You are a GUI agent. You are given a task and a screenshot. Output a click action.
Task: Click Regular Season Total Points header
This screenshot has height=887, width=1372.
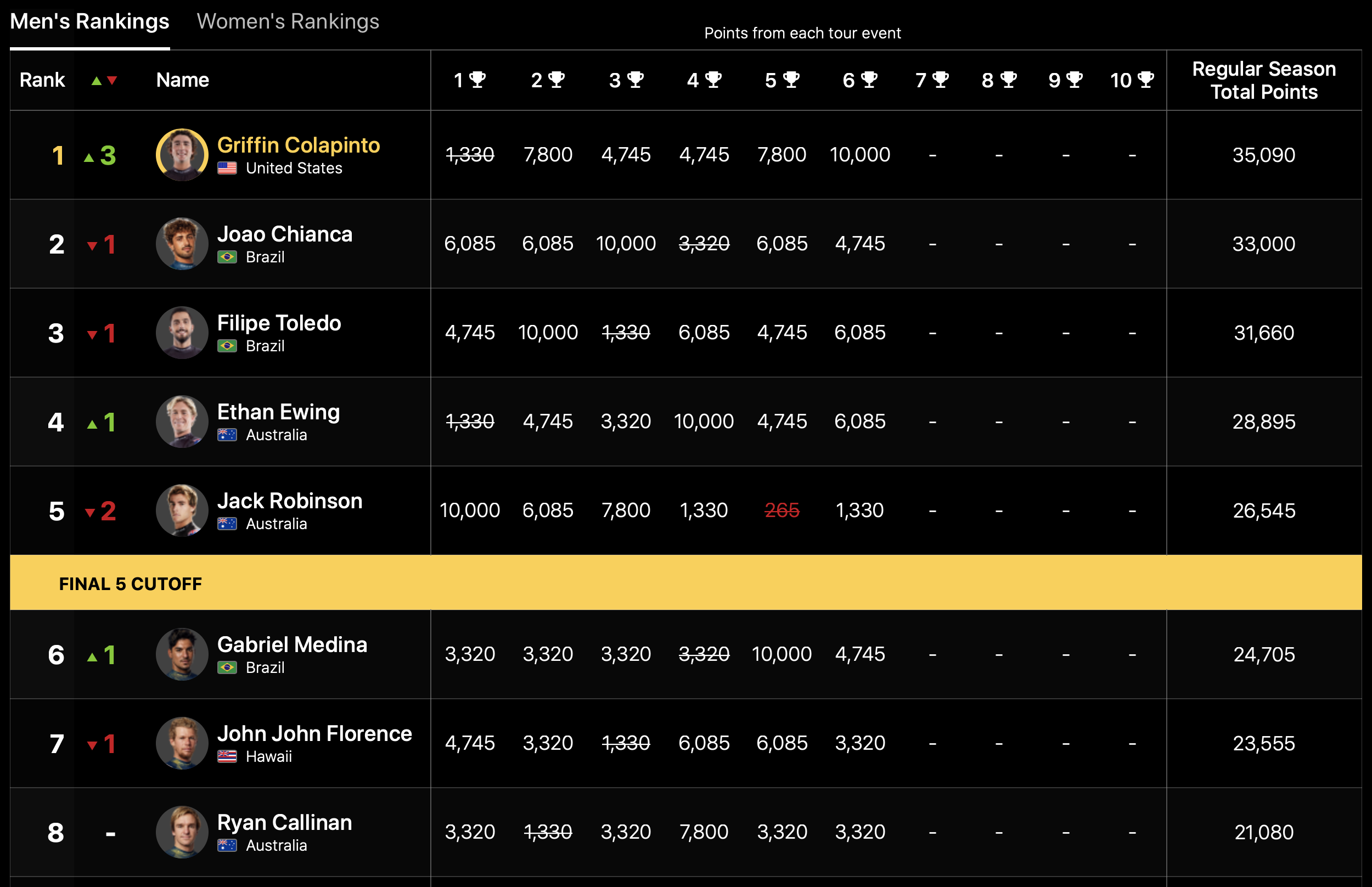point(1263,80)
